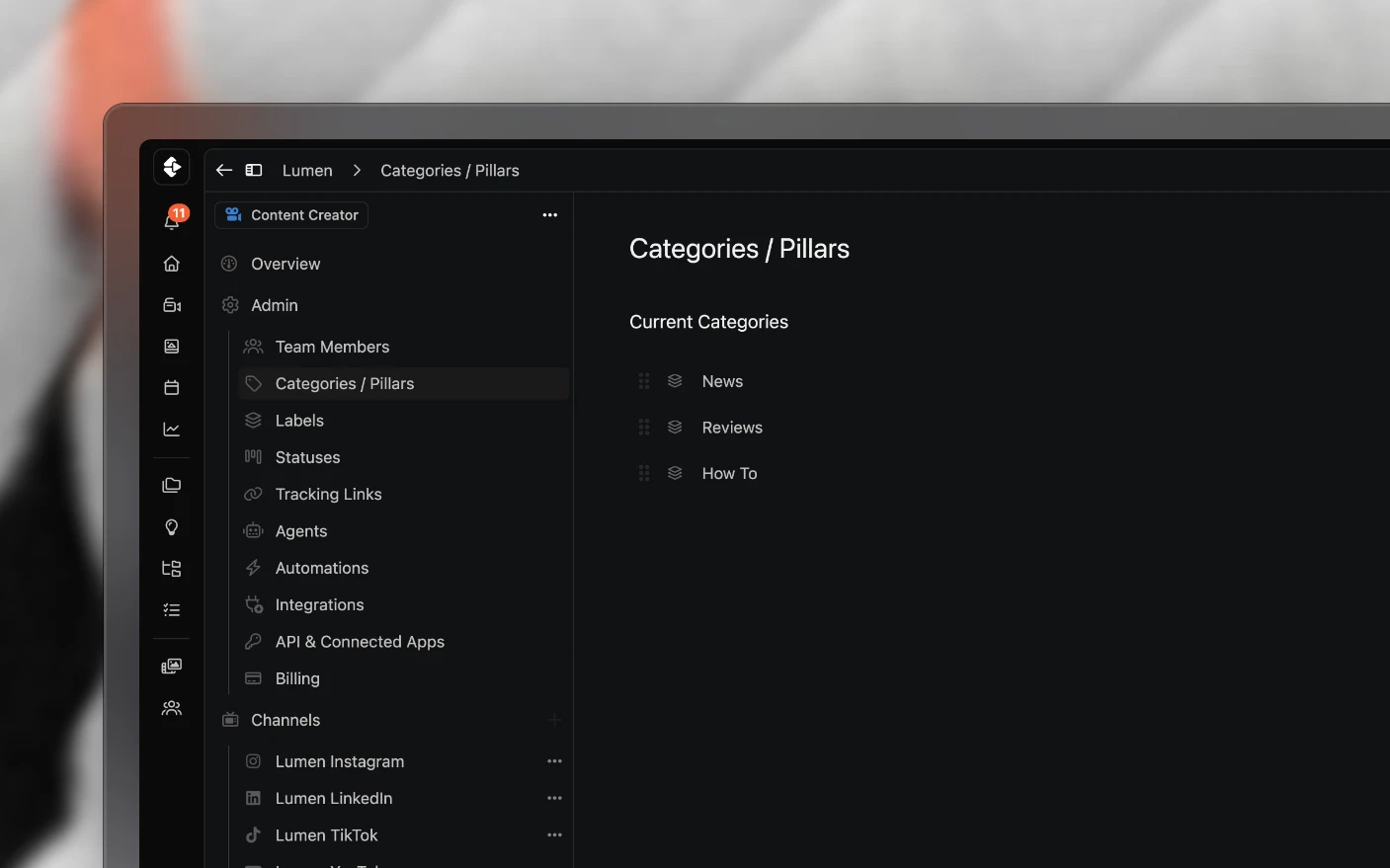Open options menu for Lumen Instagram
This screenshot has height=868, width=1390.
[554, 761]
